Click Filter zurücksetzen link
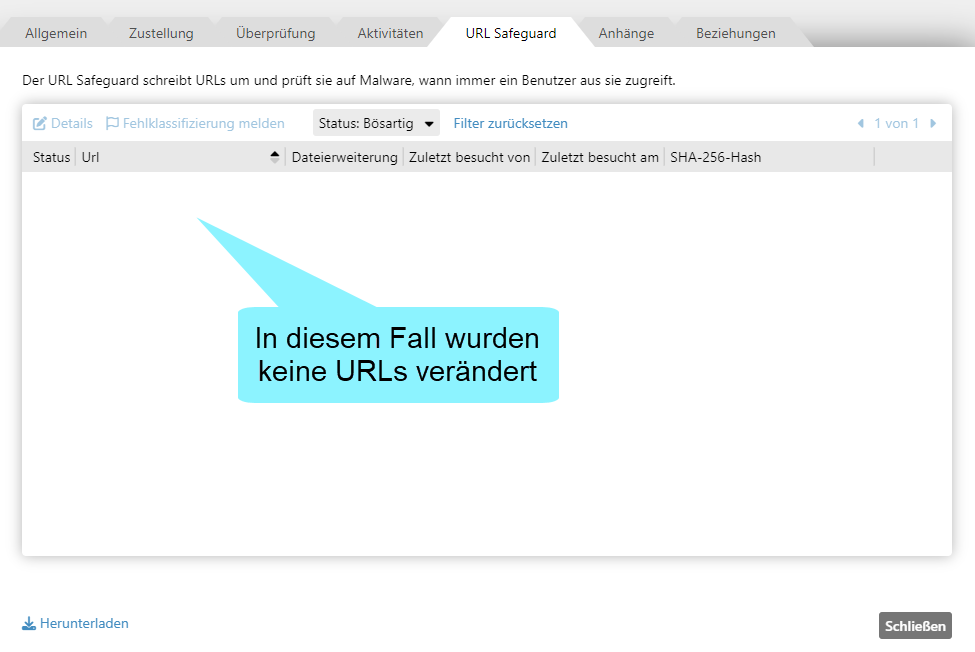The image size is (975, 652). coord(510,123)
